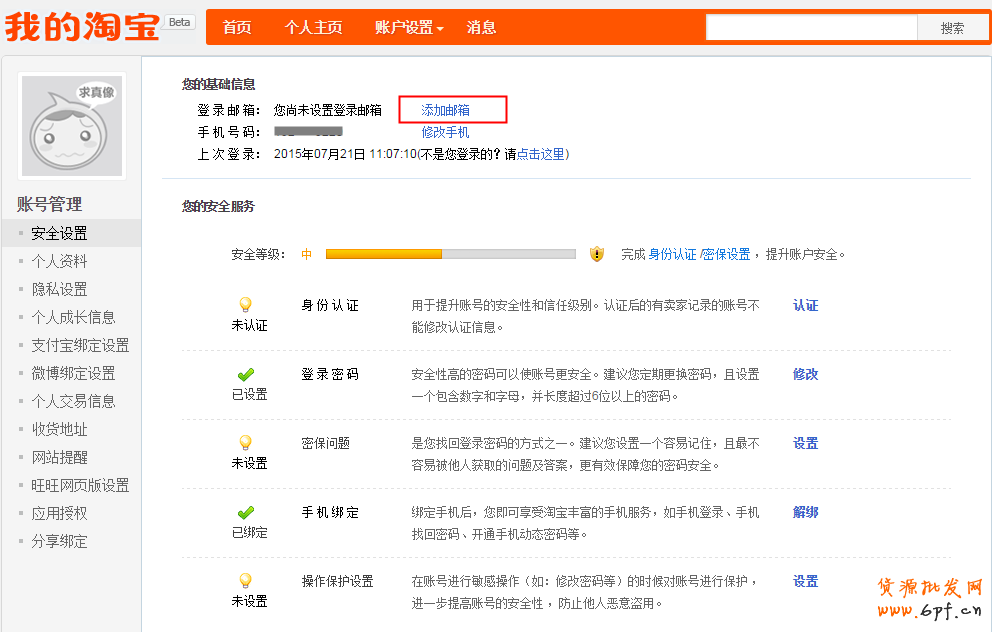Screen dimensions: 992x632
Task: Click the 未认证 status label
Action: click(x=249, y=326)
